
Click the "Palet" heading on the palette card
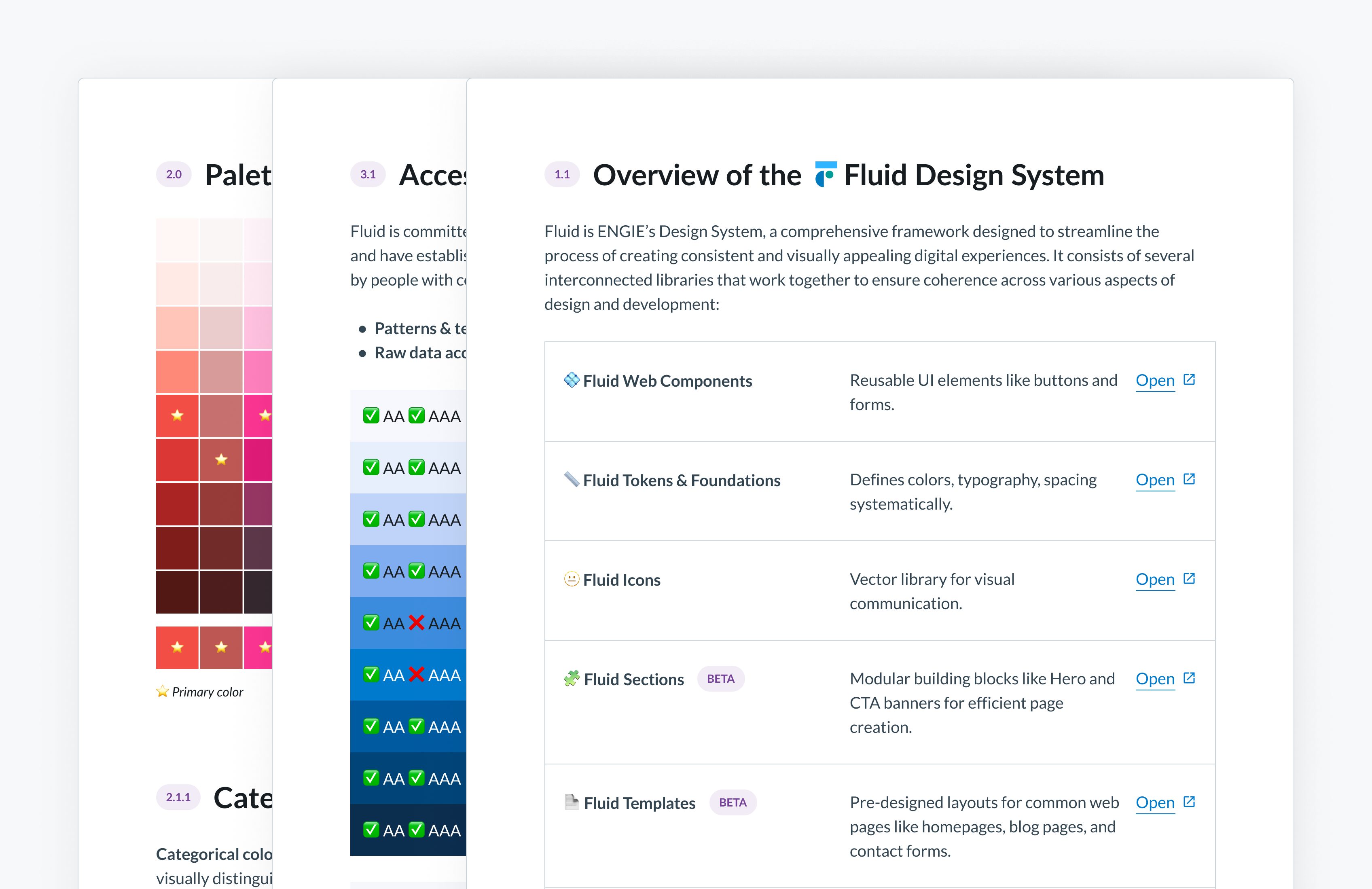[x=238, y=175]
